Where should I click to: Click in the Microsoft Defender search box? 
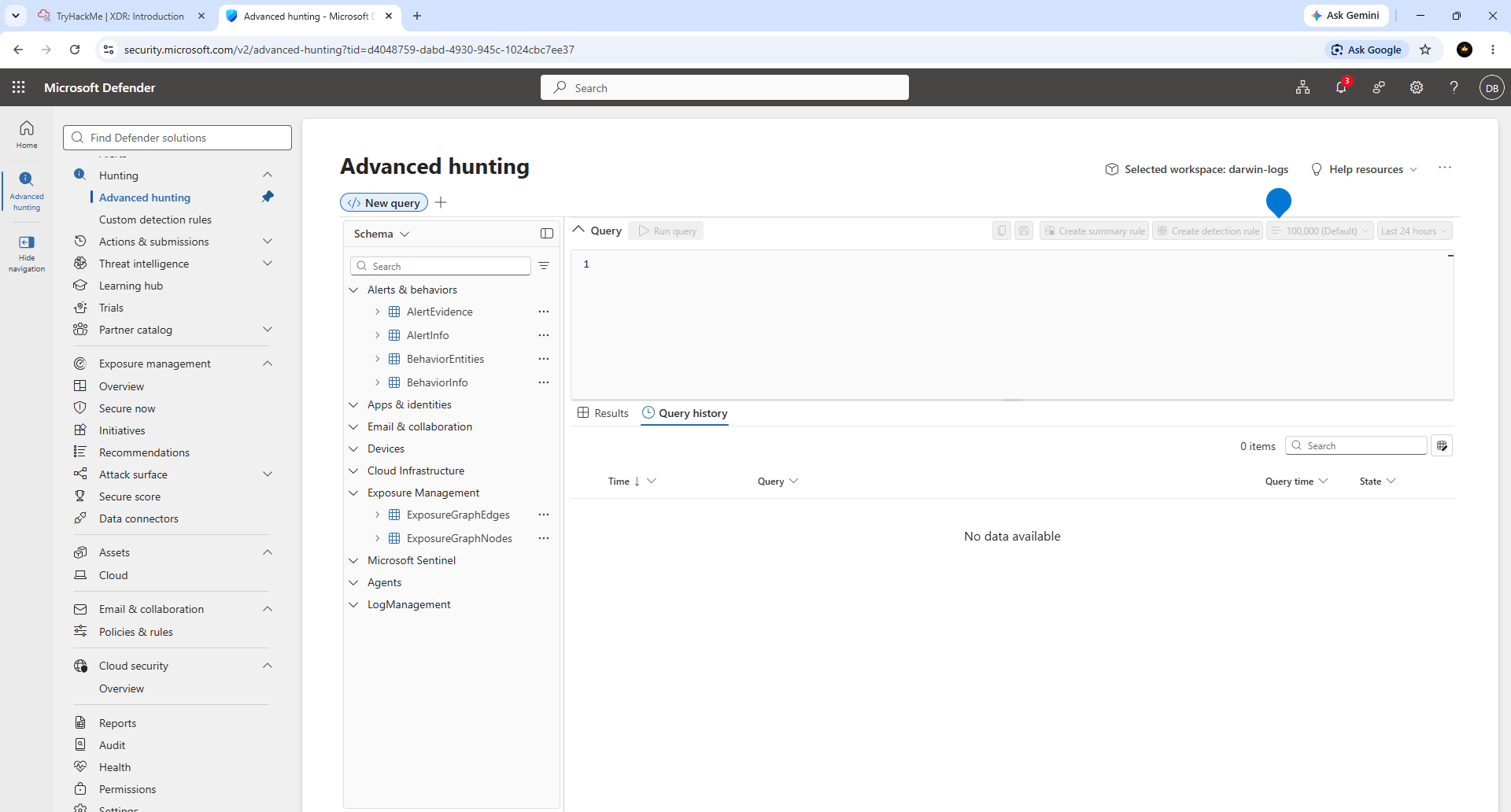[725, 87]
